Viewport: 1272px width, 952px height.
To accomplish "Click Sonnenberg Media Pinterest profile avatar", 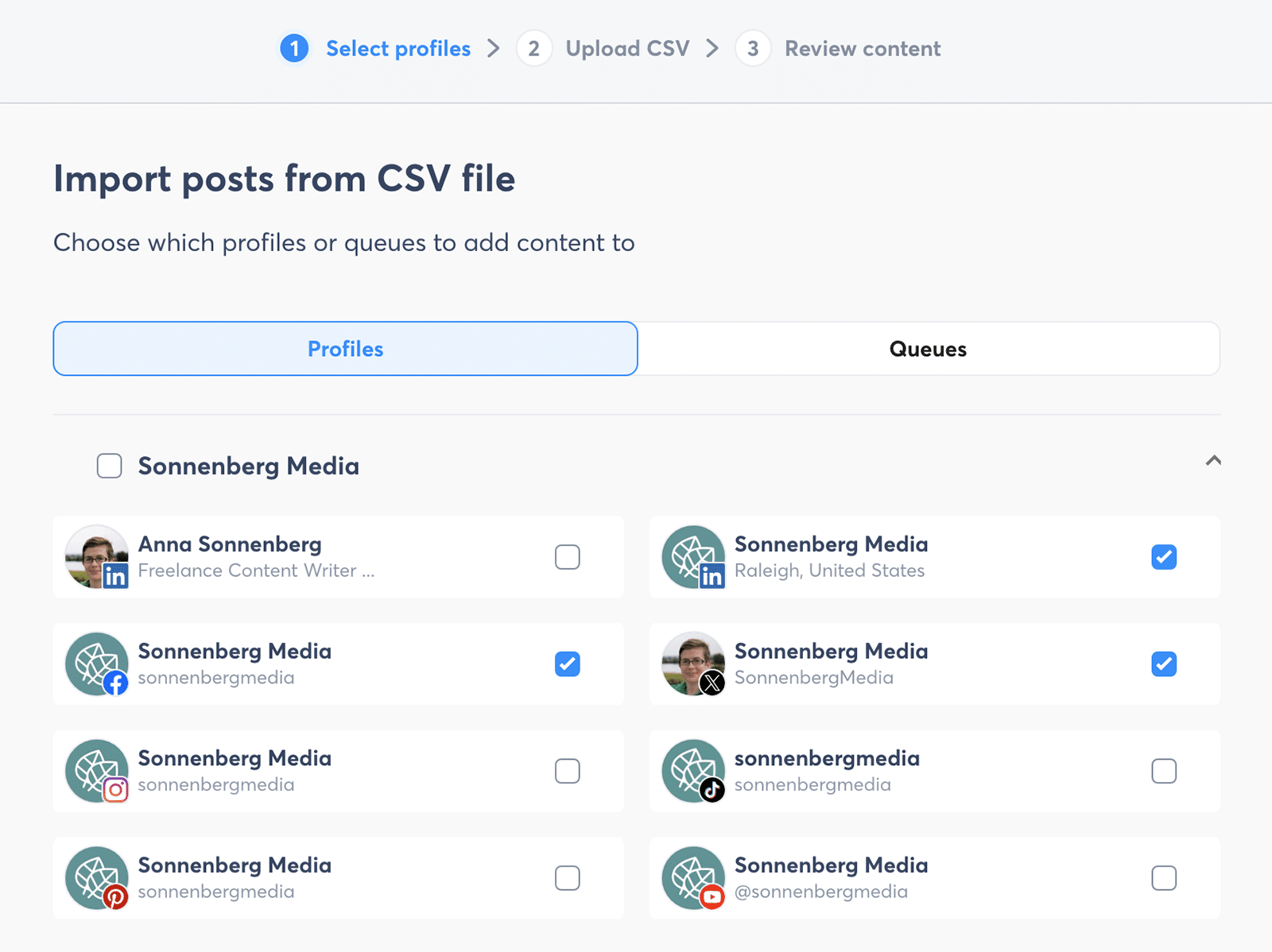I will click(96, 877).
